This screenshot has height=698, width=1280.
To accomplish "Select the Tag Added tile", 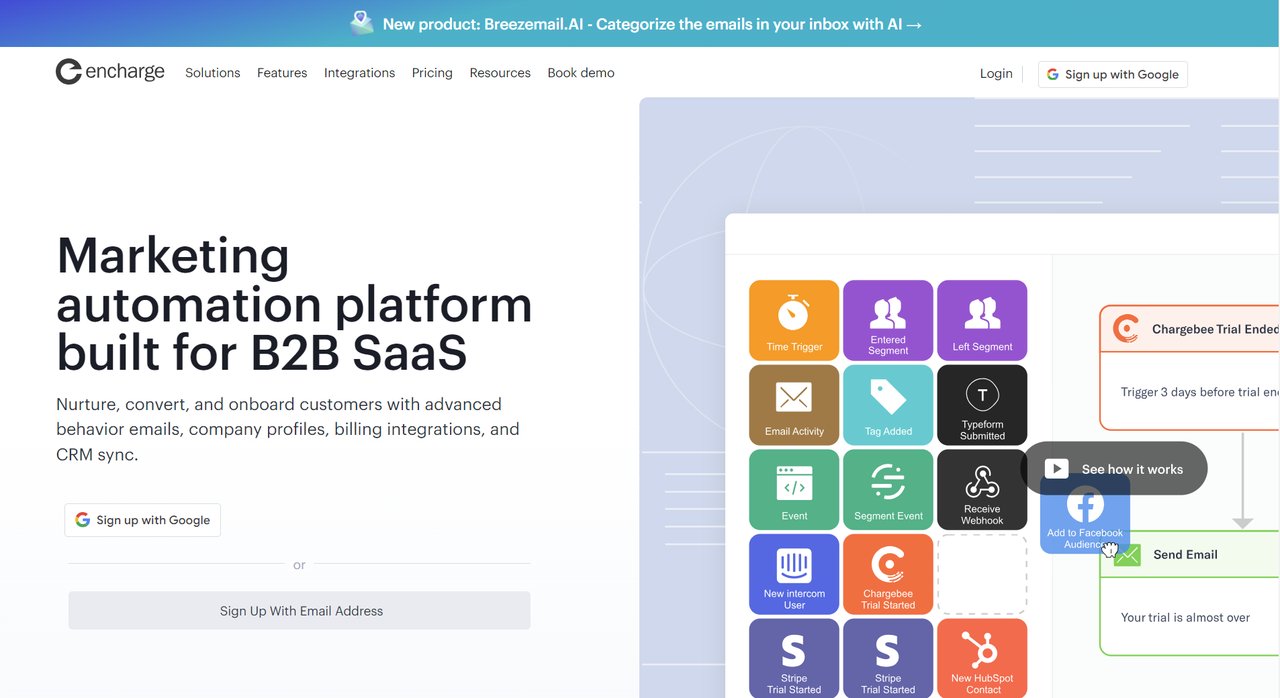I will point(888,405).
